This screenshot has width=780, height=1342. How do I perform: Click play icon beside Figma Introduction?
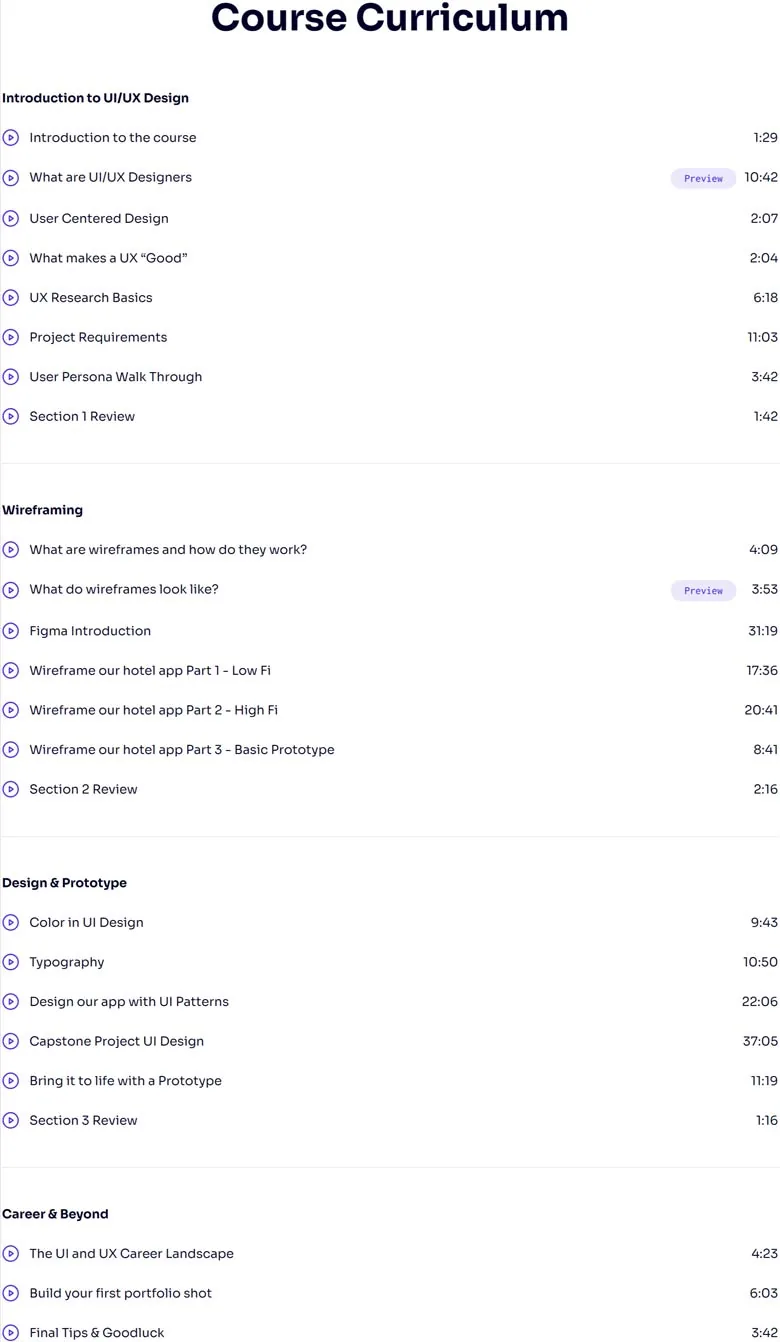coord(11,631)
